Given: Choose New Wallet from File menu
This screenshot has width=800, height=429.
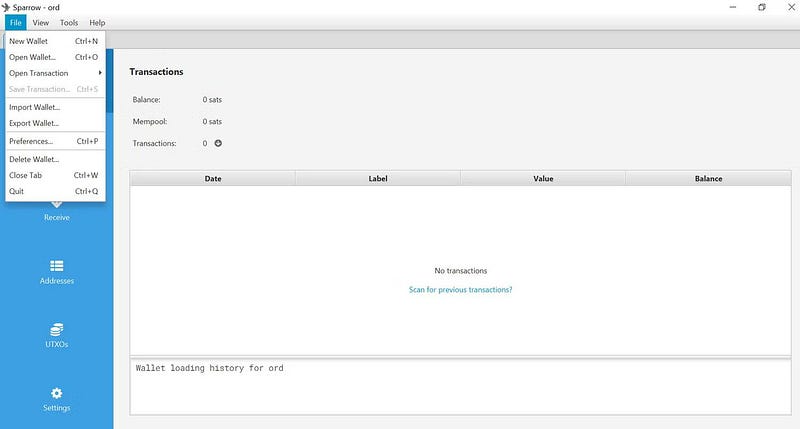Looking at the screenshot, I should tap(55, 41).
